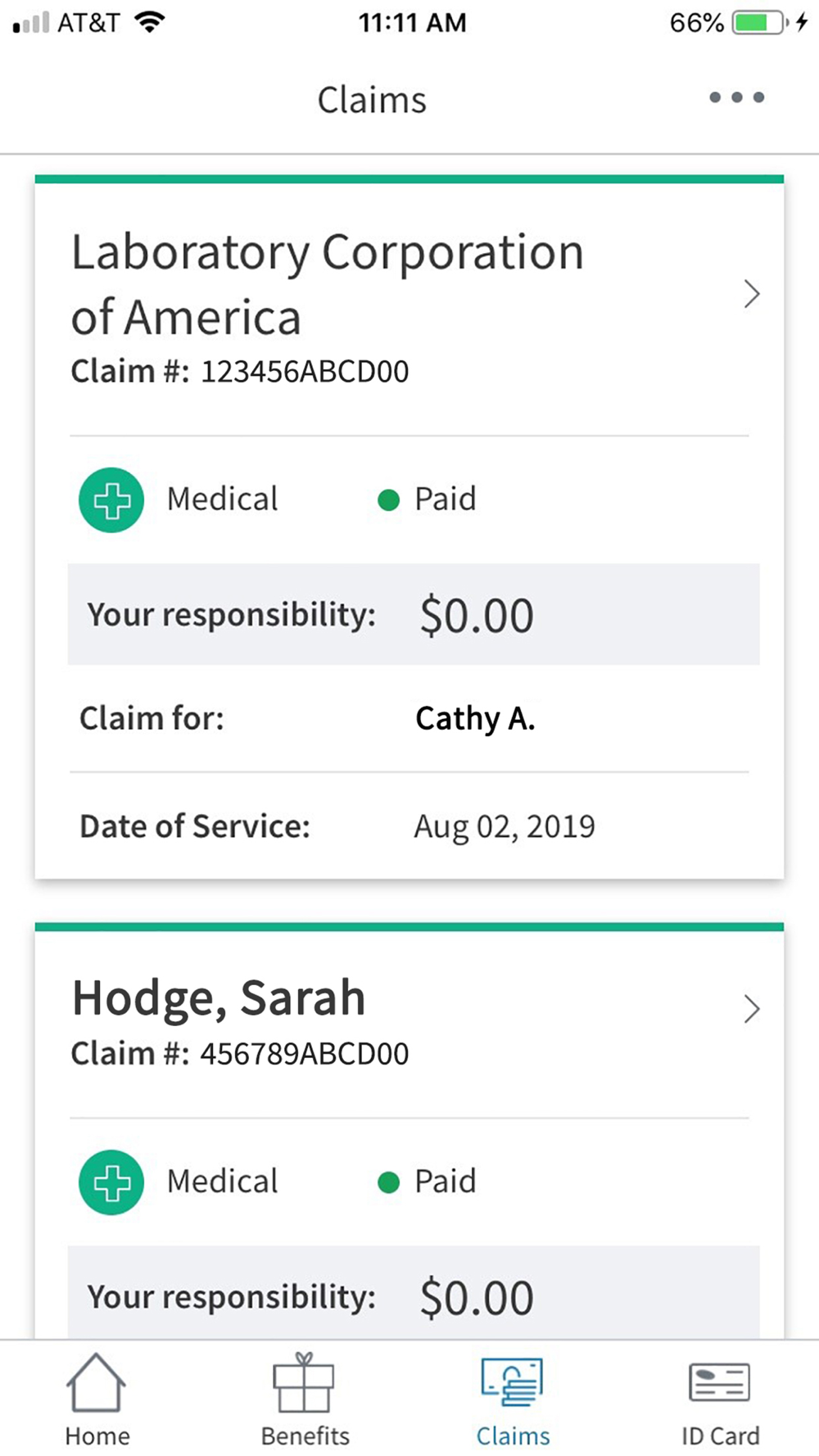Viewport: 819px width, 1456px height.
Task: Expand Hodge, Sarah claim chevron
Action: pos(751,1009)
